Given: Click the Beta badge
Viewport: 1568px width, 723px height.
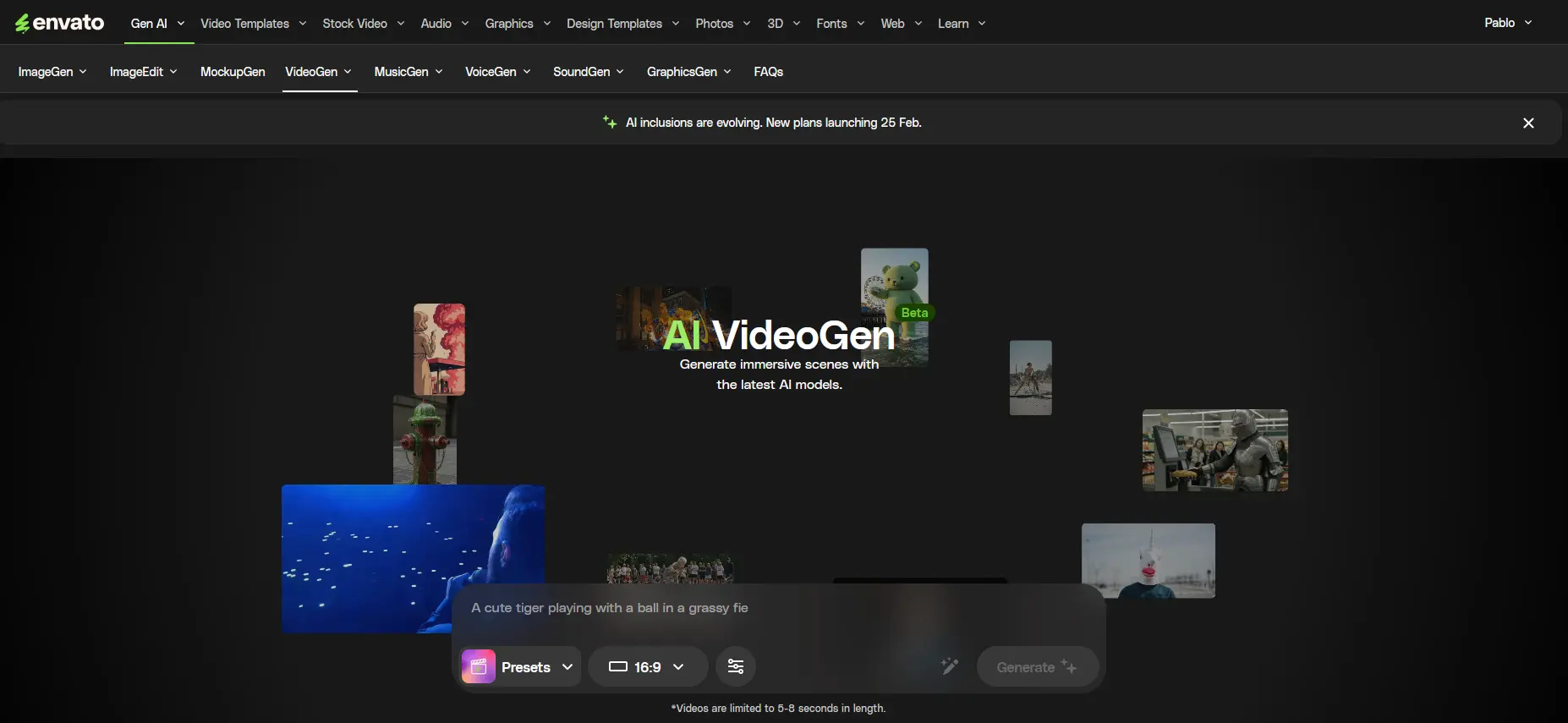Looking at the screenshot, I should pyautogui.click(x=914, y=313).
